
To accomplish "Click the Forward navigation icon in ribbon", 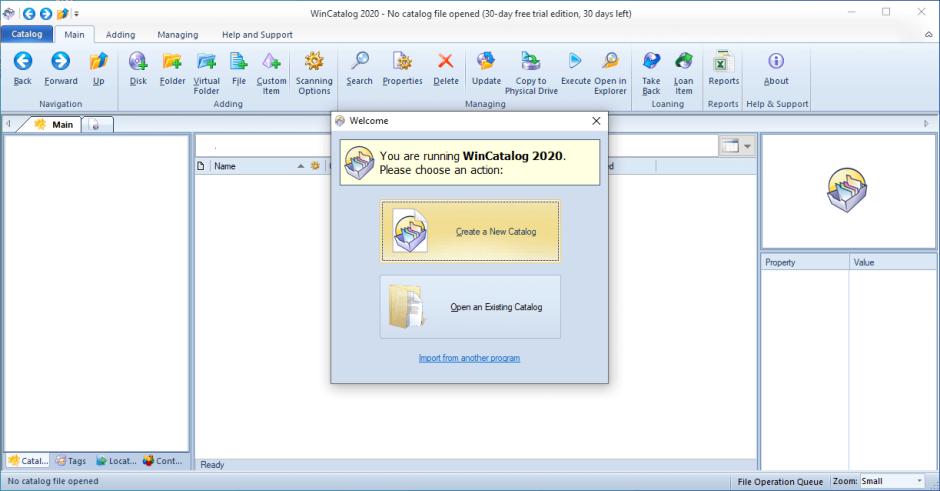I will [61, 69].
